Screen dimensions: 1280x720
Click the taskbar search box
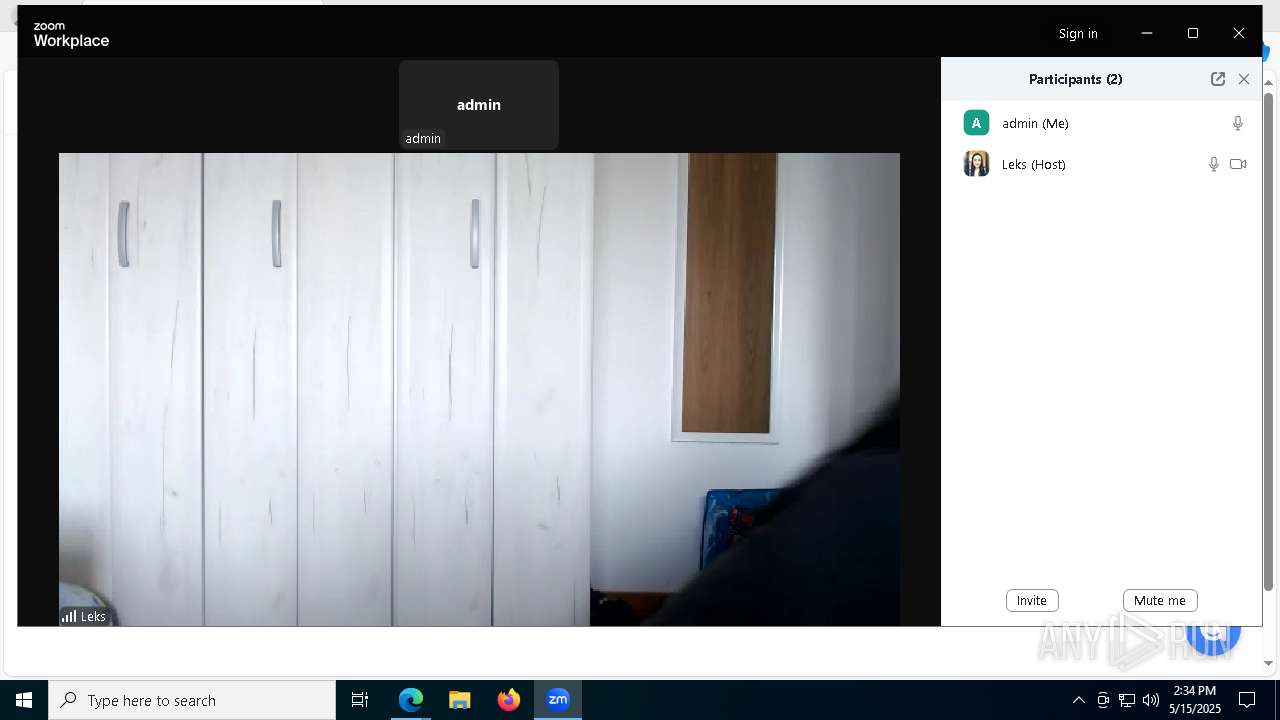pos(192,700)
